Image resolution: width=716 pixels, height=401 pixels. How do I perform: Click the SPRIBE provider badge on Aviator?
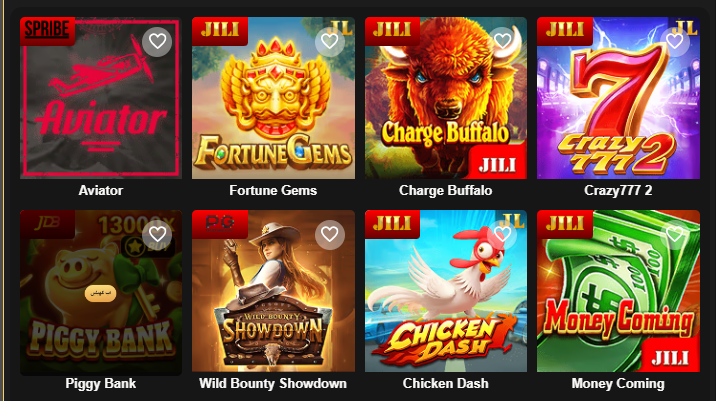(47, 31)
